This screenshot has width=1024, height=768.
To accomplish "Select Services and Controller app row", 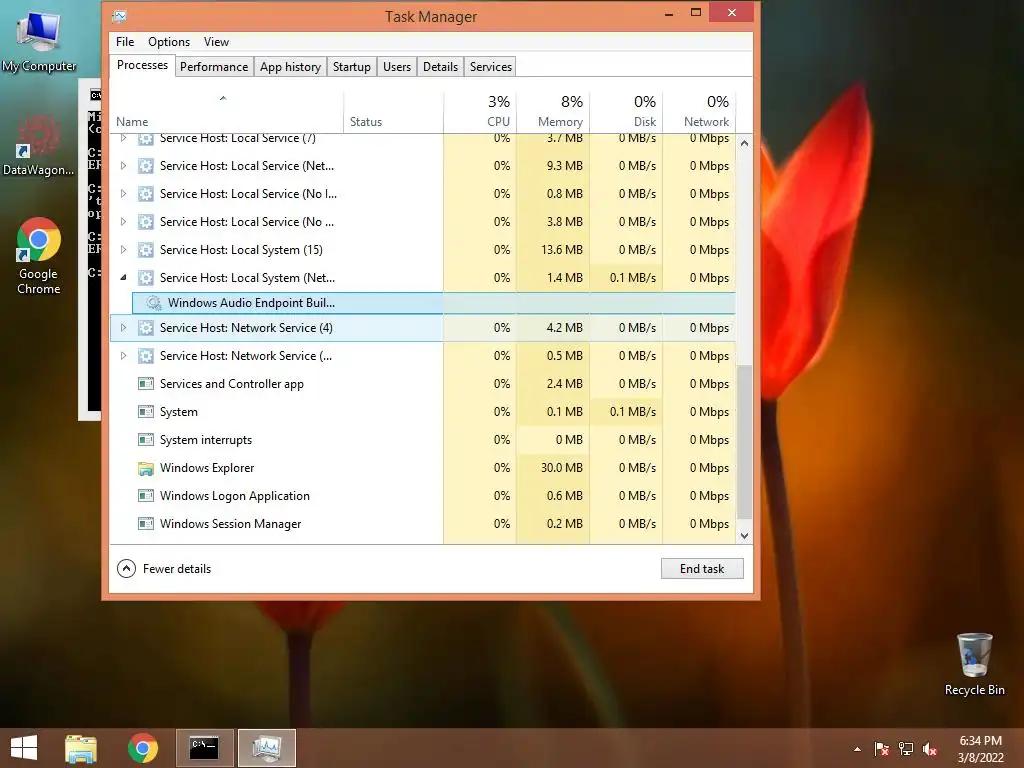I will pos(423,384).
